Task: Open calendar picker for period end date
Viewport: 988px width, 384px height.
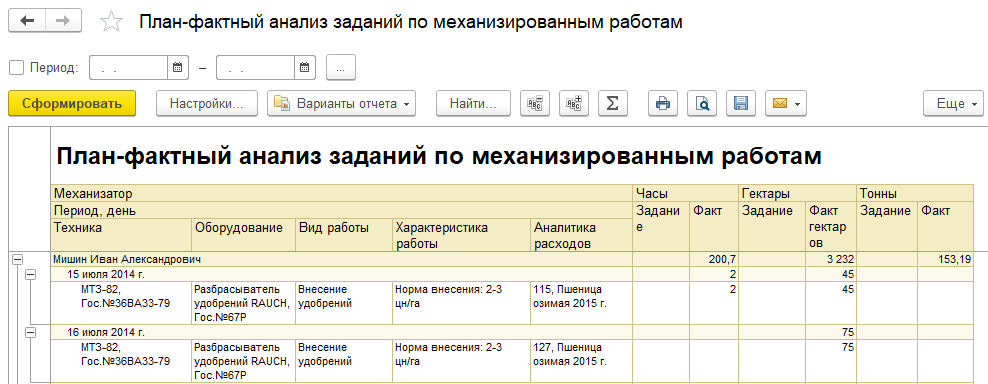Action: click(304, 67)
